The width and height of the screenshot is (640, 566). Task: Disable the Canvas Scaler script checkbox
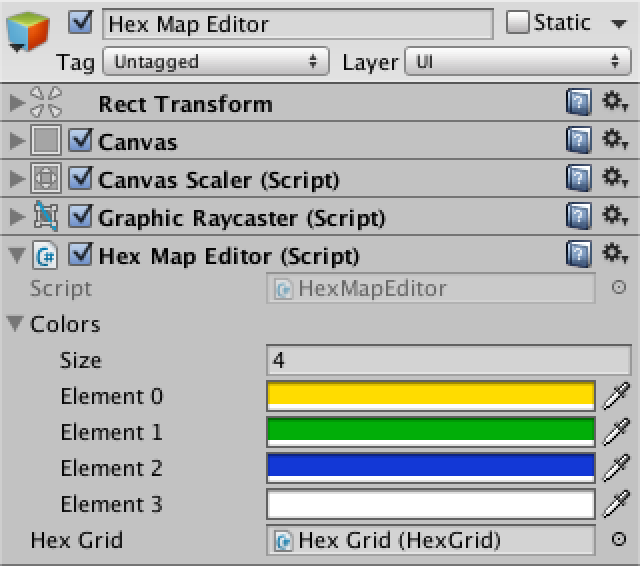[x=80, y=178]
